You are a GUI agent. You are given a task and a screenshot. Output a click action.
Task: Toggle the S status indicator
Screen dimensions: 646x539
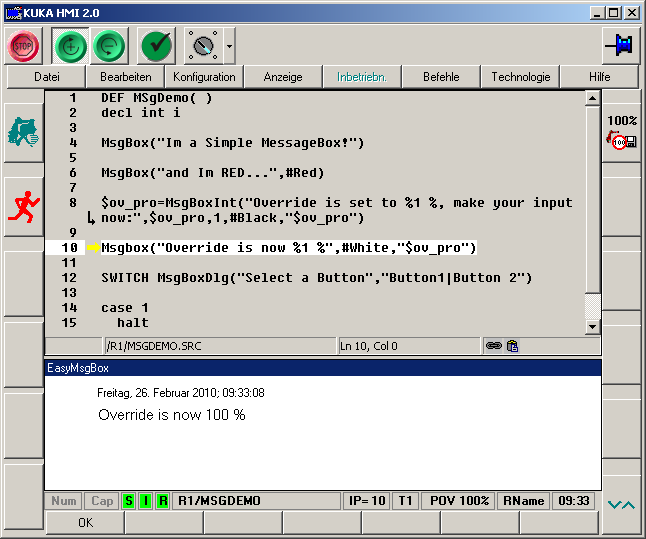(128, 501)
